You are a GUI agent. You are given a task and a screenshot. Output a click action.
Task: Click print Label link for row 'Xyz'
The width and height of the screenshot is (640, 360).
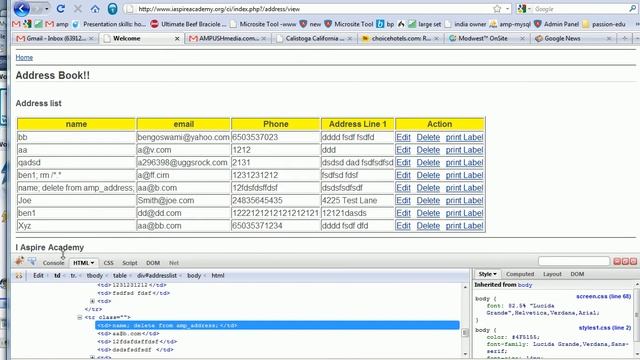464,226
